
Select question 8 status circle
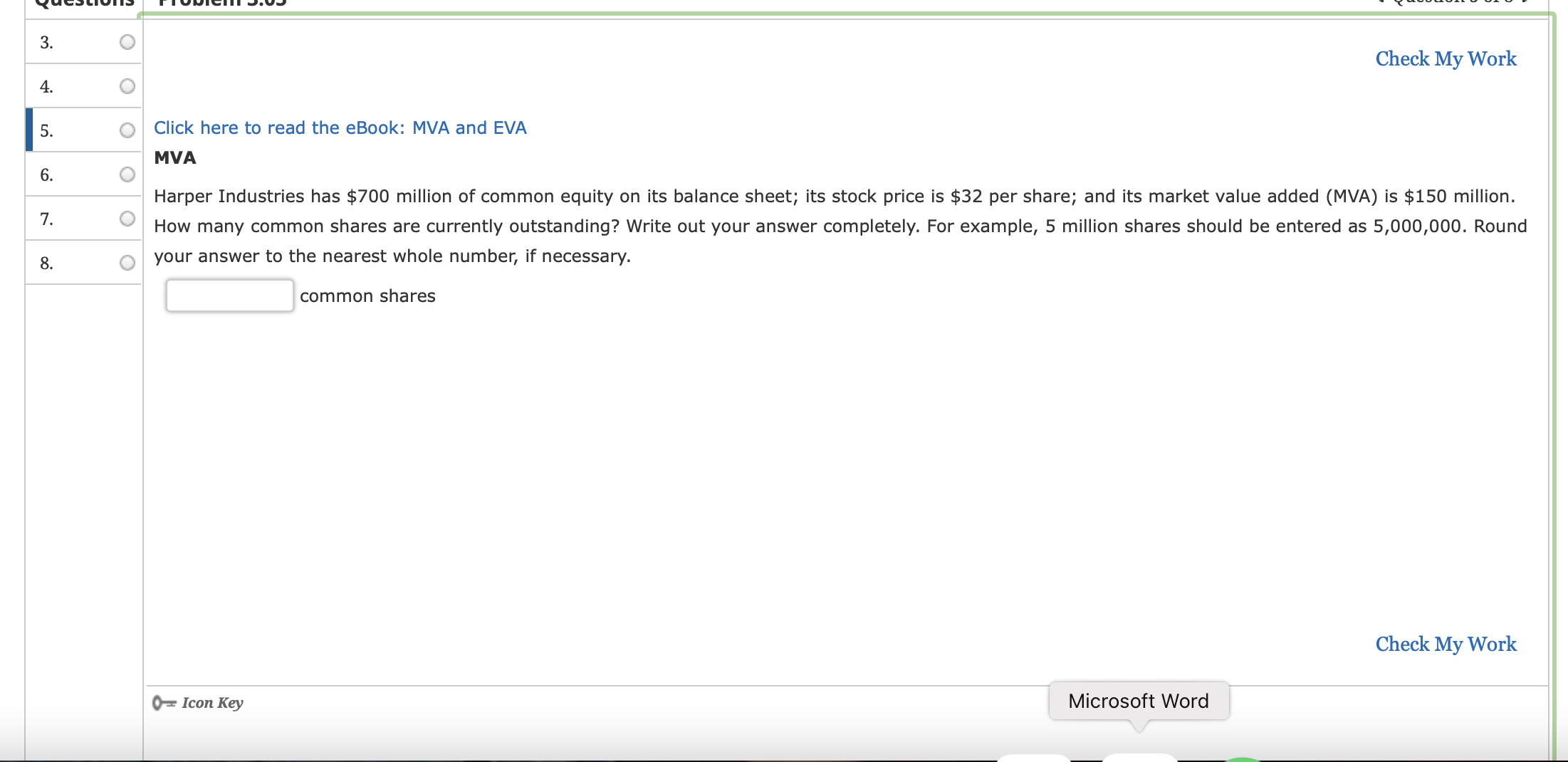(x=127, y=263)
